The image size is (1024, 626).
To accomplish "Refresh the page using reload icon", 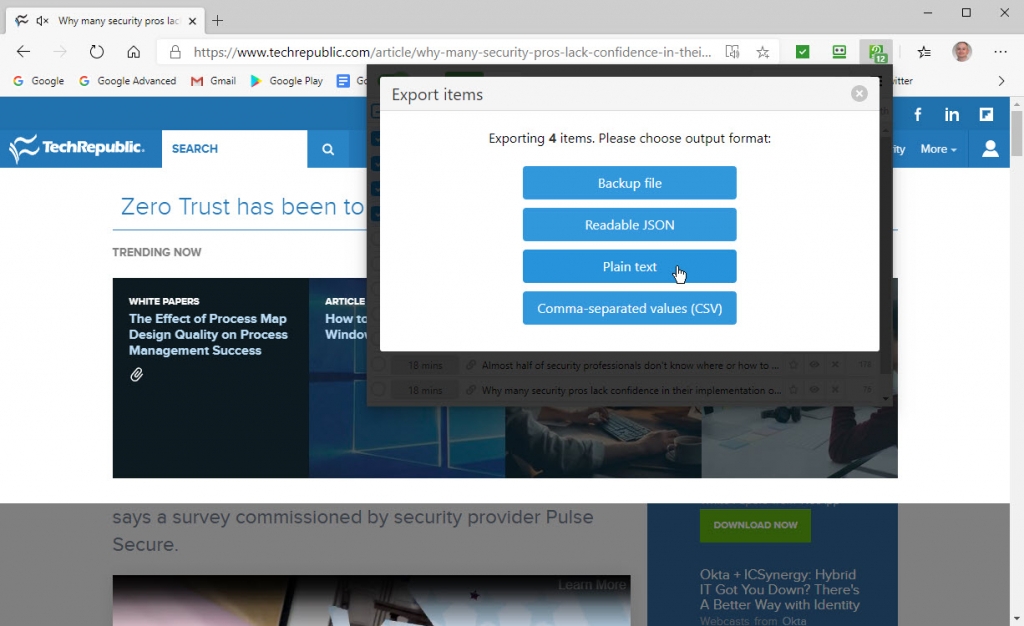I will click(x=97, y=52).
